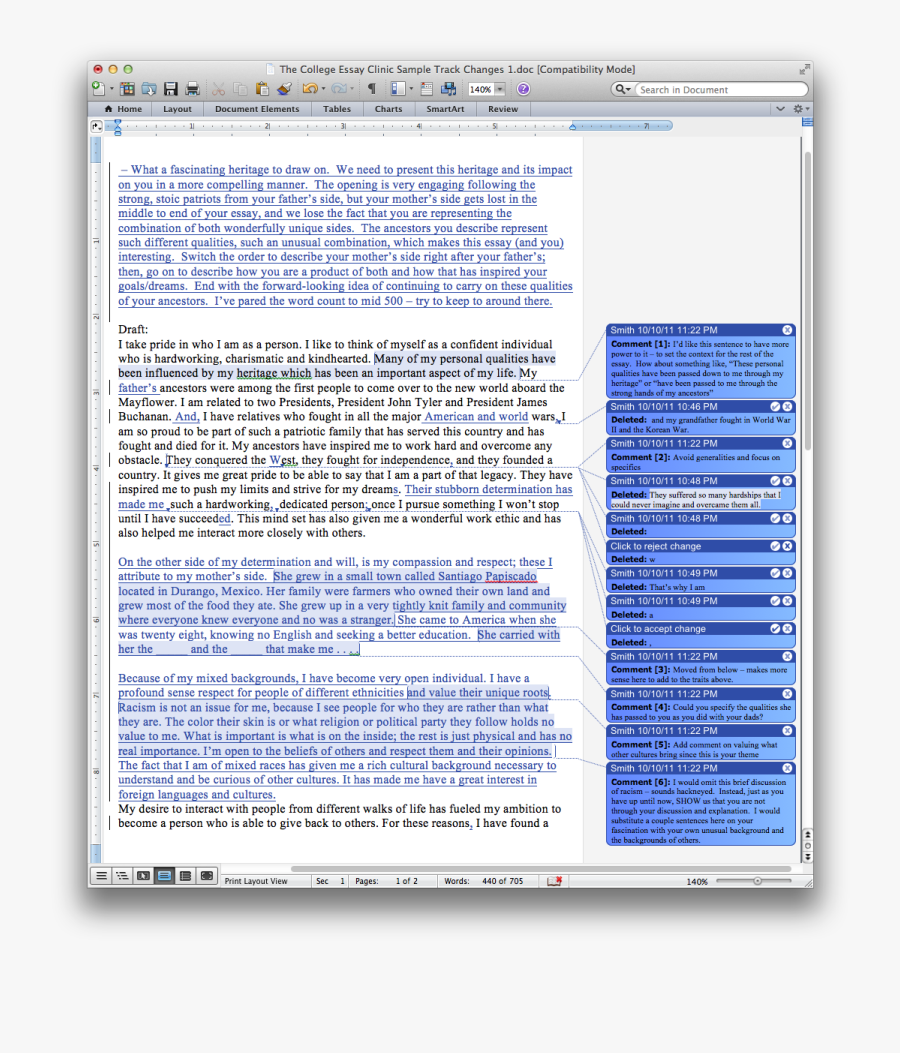Open the Charts ribbon tab
The image size is (900, 1053).
(389, 108)
